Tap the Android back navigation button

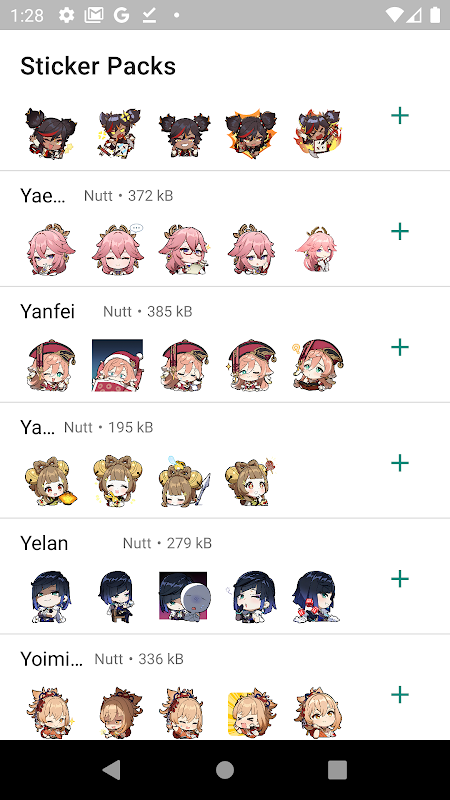coord(112,769)
